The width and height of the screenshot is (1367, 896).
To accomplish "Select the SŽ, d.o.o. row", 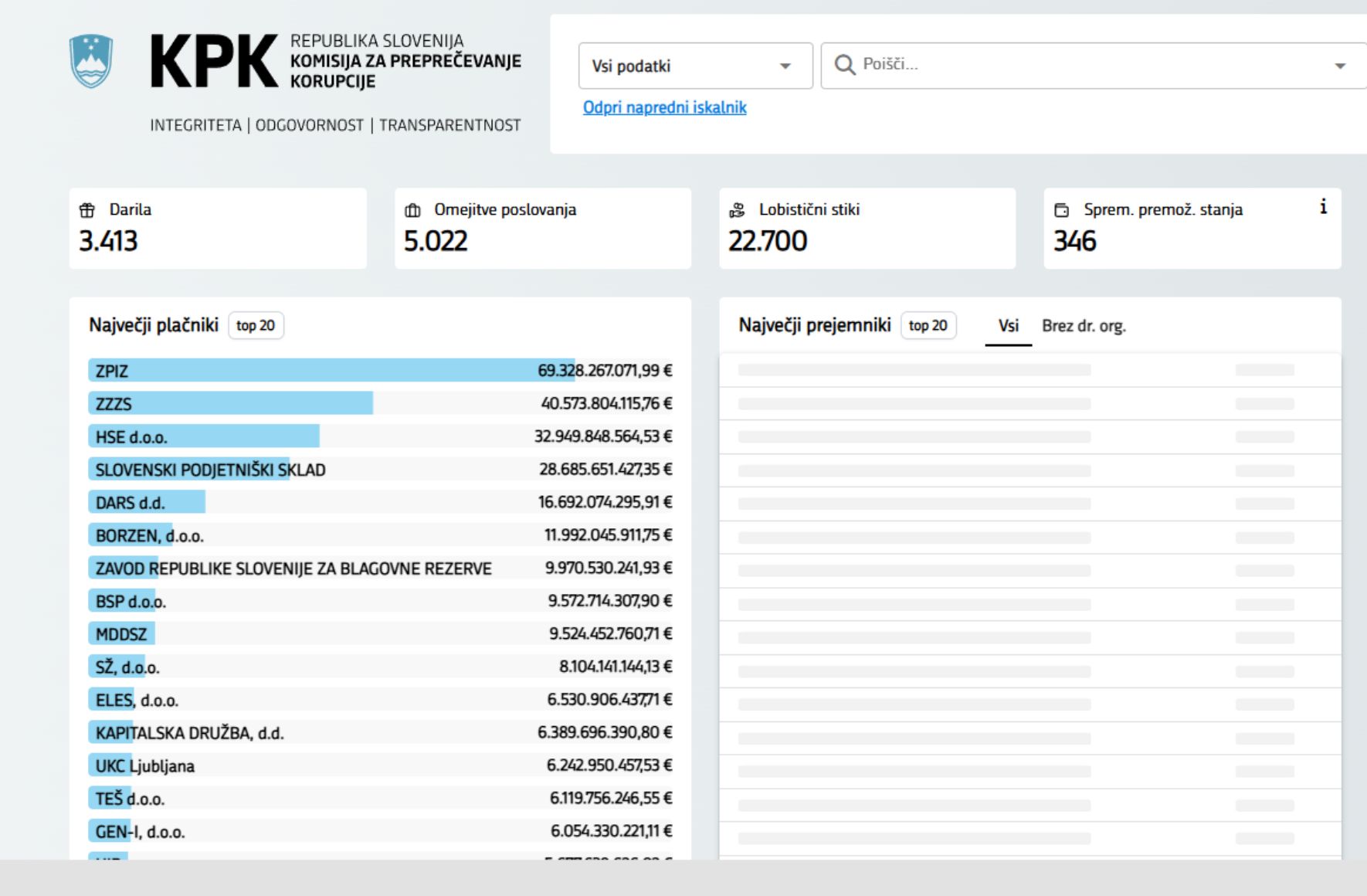I will click(380, 667).
